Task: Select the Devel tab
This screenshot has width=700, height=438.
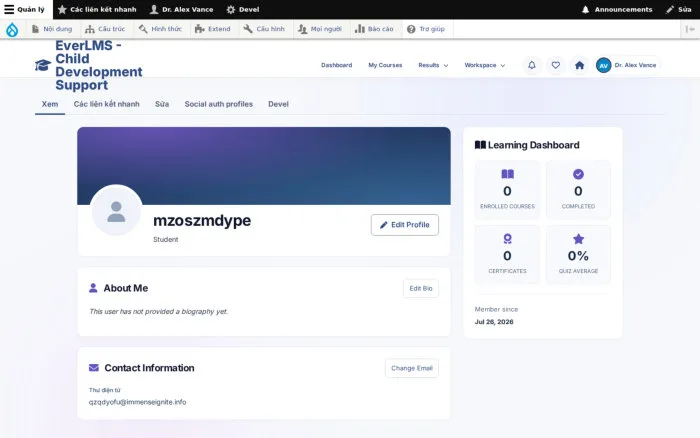Action: click(278, 104)
